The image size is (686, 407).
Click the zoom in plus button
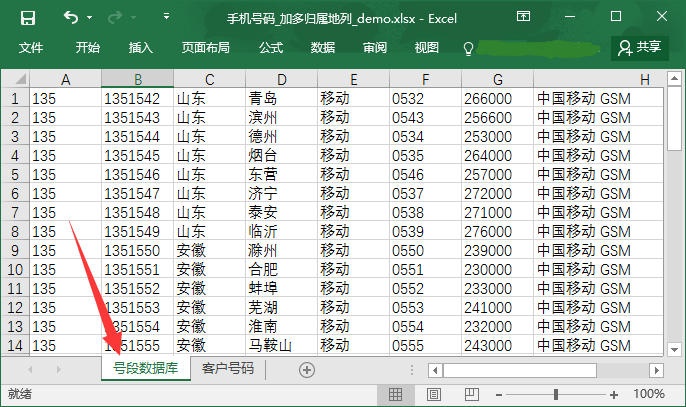[x=614, y=395]
